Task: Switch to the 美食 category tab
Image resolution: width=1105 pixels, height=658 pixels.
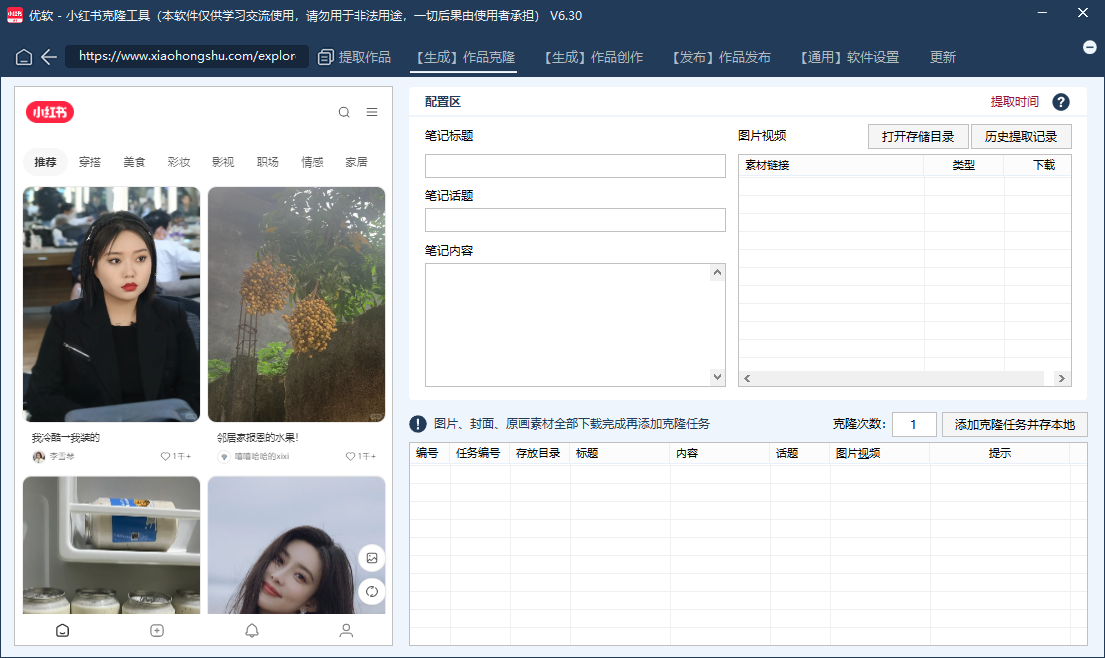Action: (x=135, y=160)
